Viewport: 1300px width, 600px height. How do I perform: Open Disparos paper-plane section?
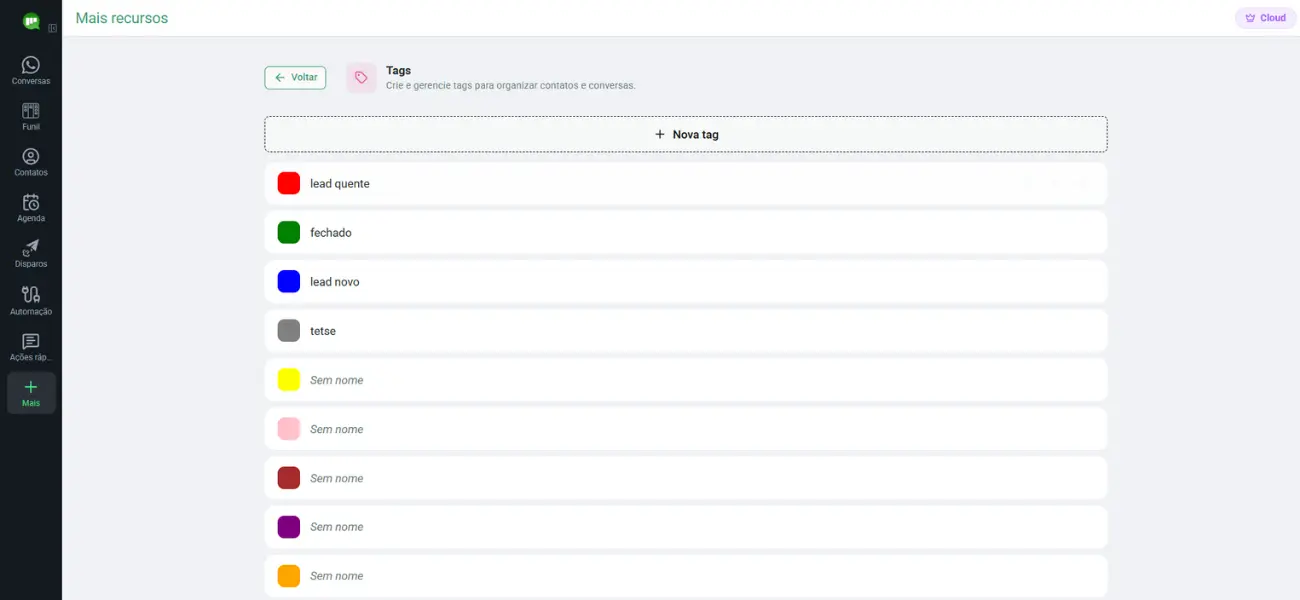[31, 255]
